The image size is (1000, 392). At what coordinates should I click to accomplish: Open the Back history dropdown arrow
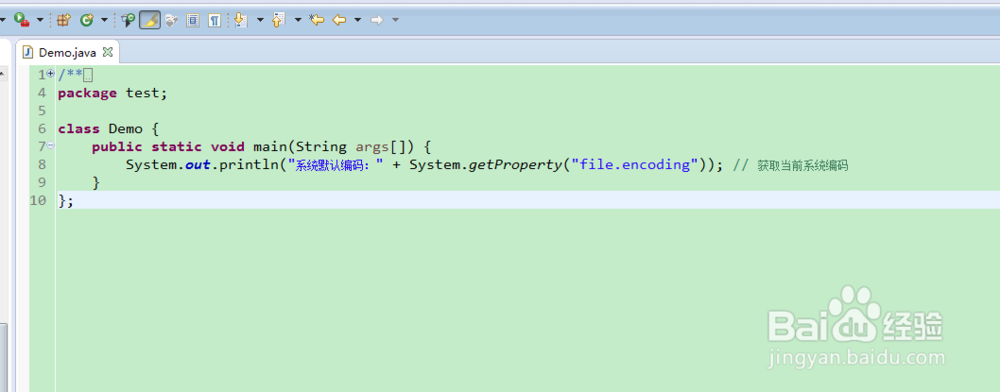358,20
